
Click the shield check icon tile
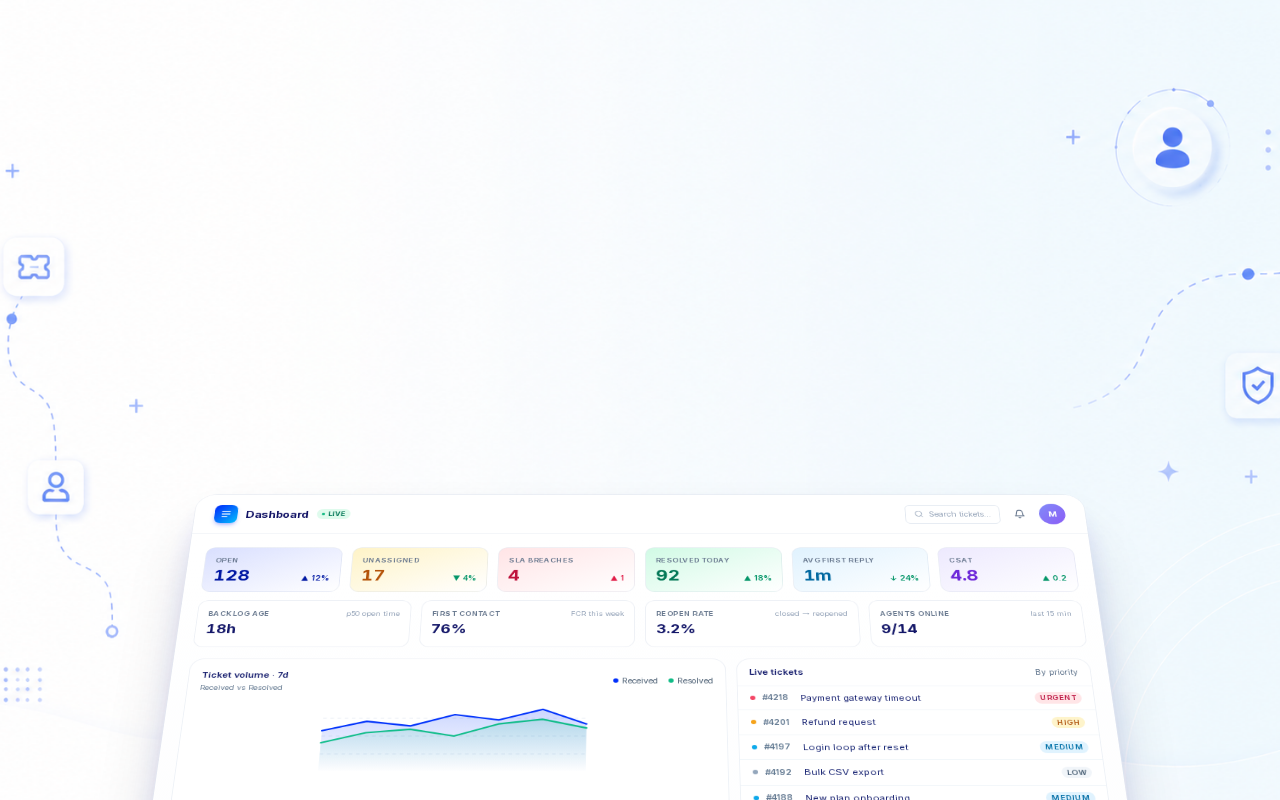tap(1255, 385)
